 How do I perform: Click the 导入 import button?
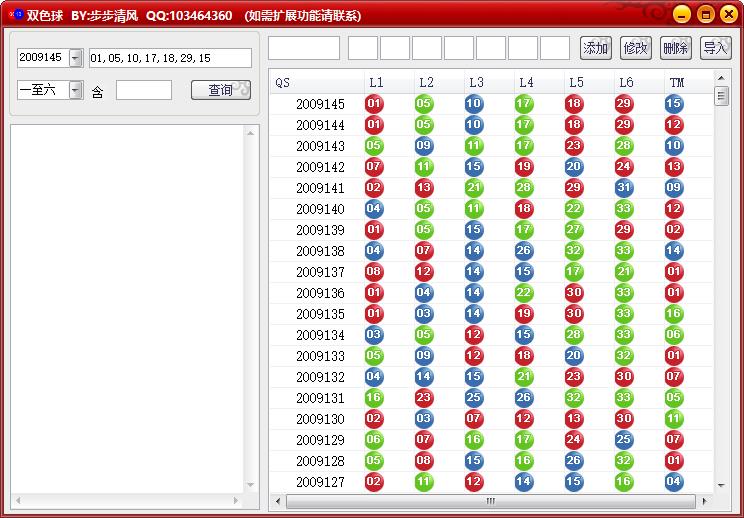[716, 48]
